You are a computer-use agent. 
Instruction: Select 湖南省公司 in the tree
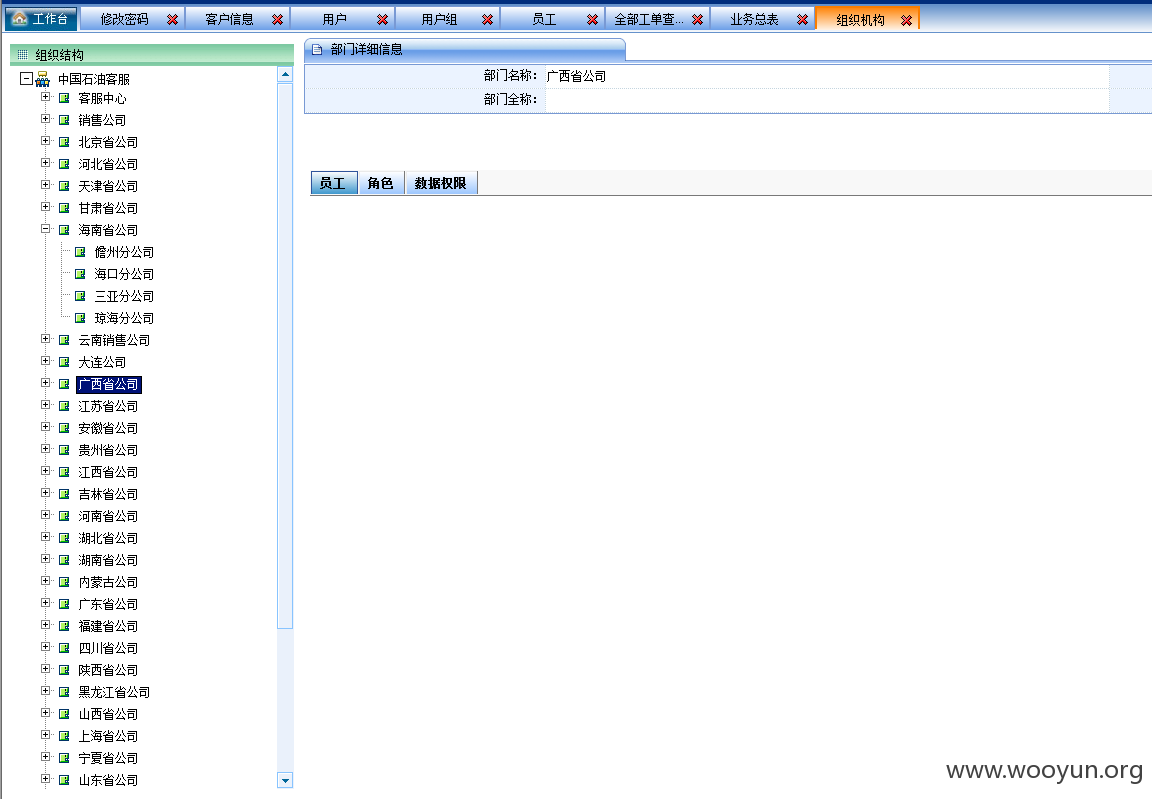click(108, 560)
